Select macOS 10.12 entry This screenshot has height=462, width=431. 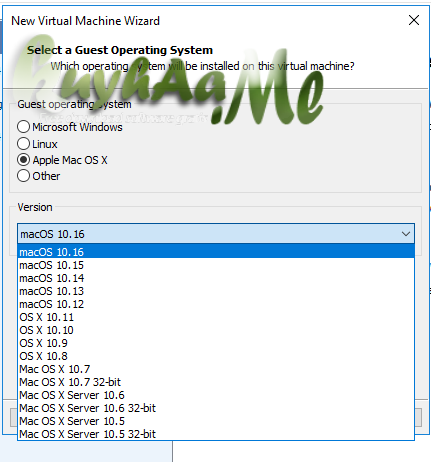pos(216,304)
